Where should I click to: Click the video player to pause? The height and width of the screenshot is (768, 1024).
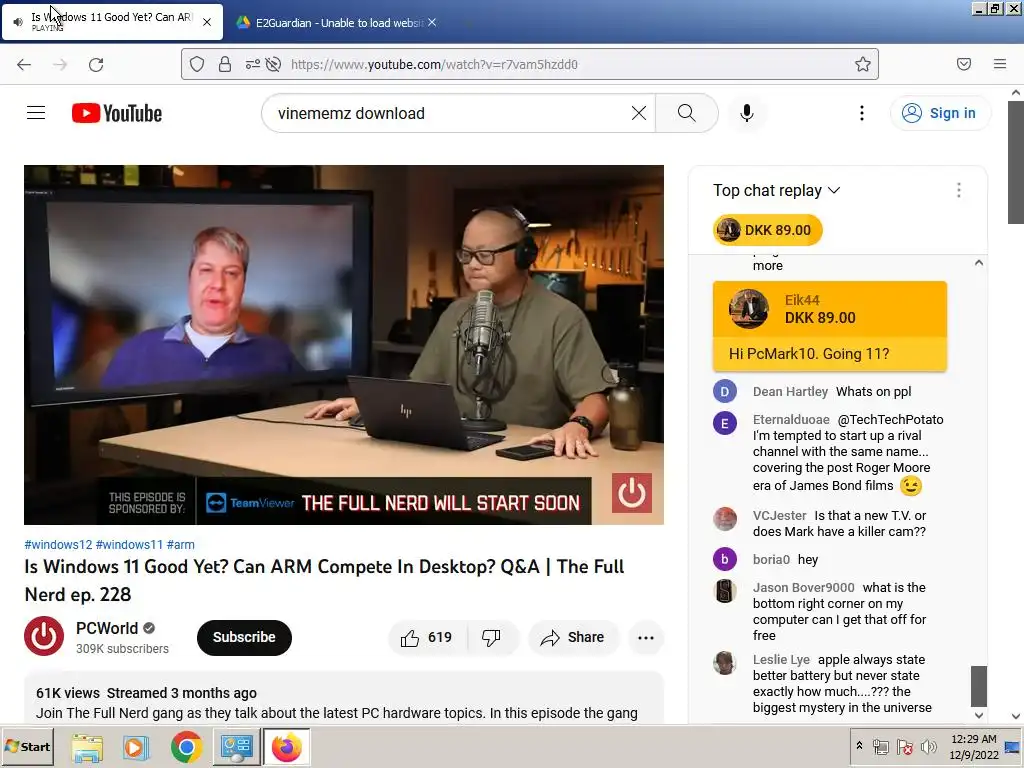(344, 344)
